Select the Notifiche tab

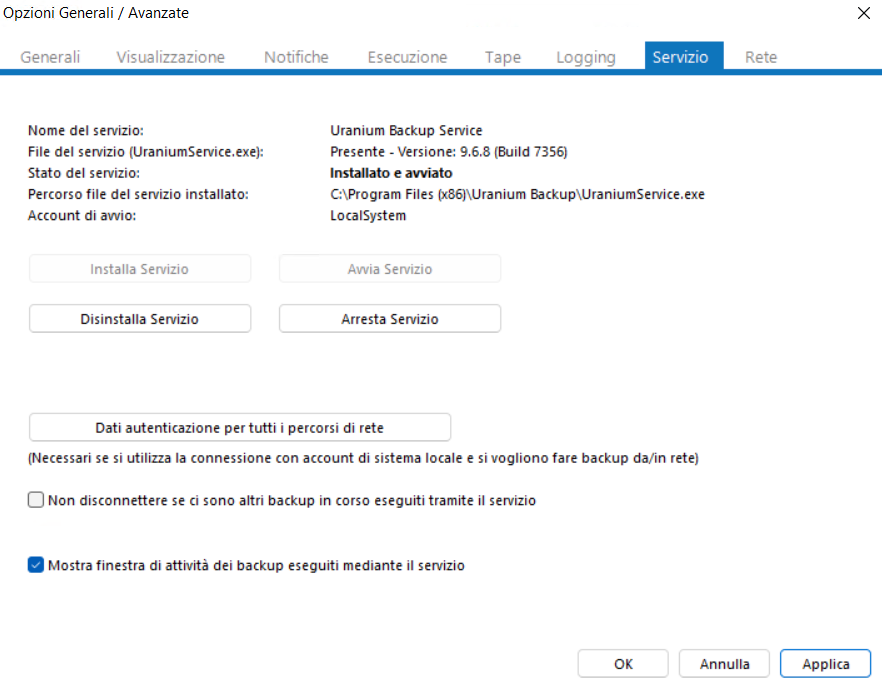pos(296,57)
